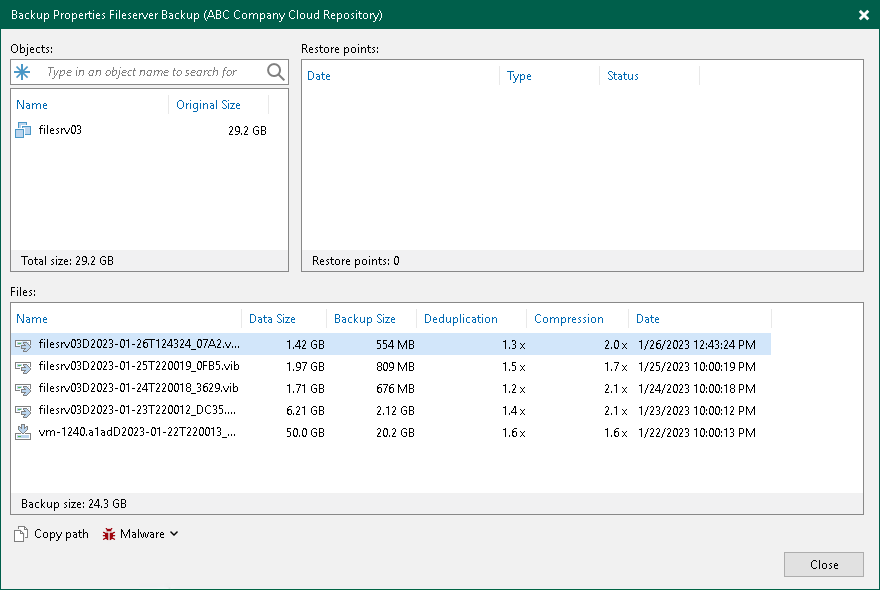Sort files by Backup Size column header
The image size is (880, 590).
tap(364, 319)
